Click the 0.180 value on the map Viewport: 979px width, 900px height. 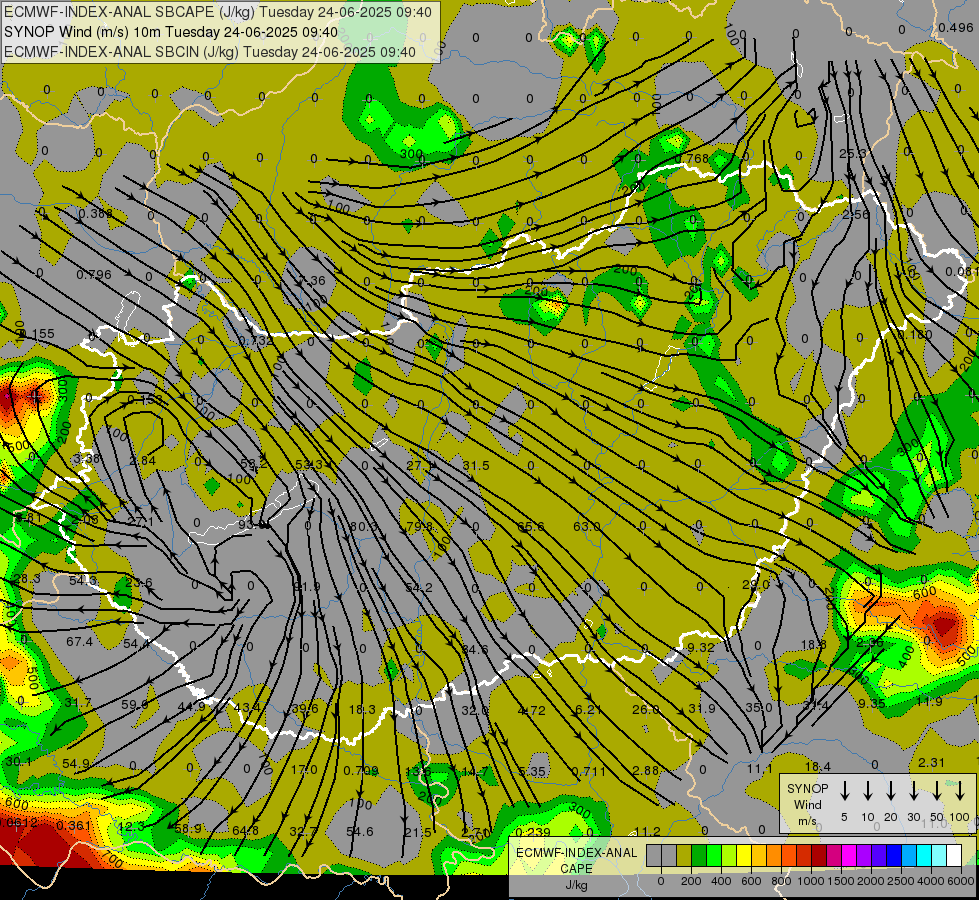coord(915,335)
